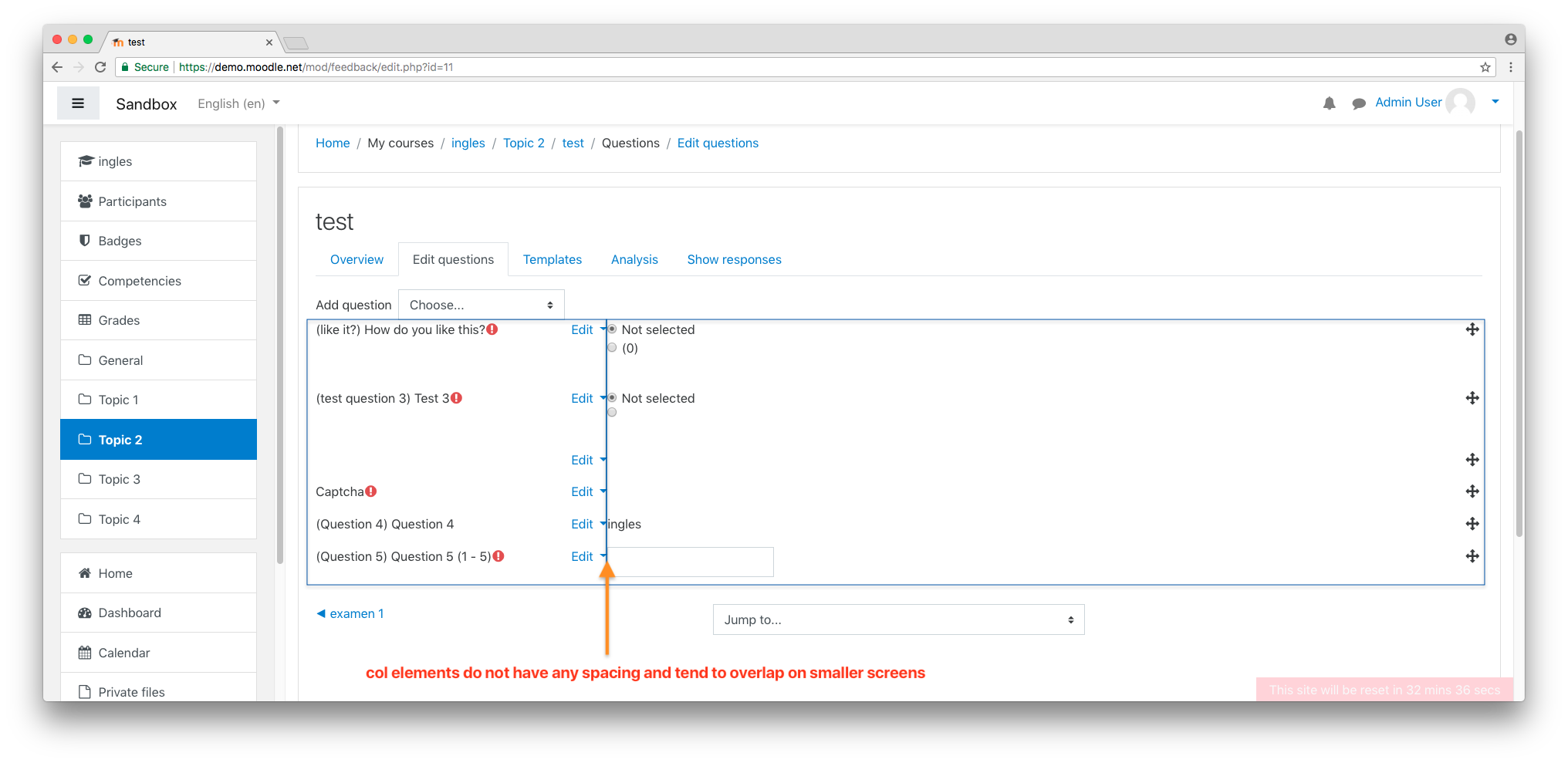Go back with browser back arrow

pyautogui.click(x=57, y=67)
